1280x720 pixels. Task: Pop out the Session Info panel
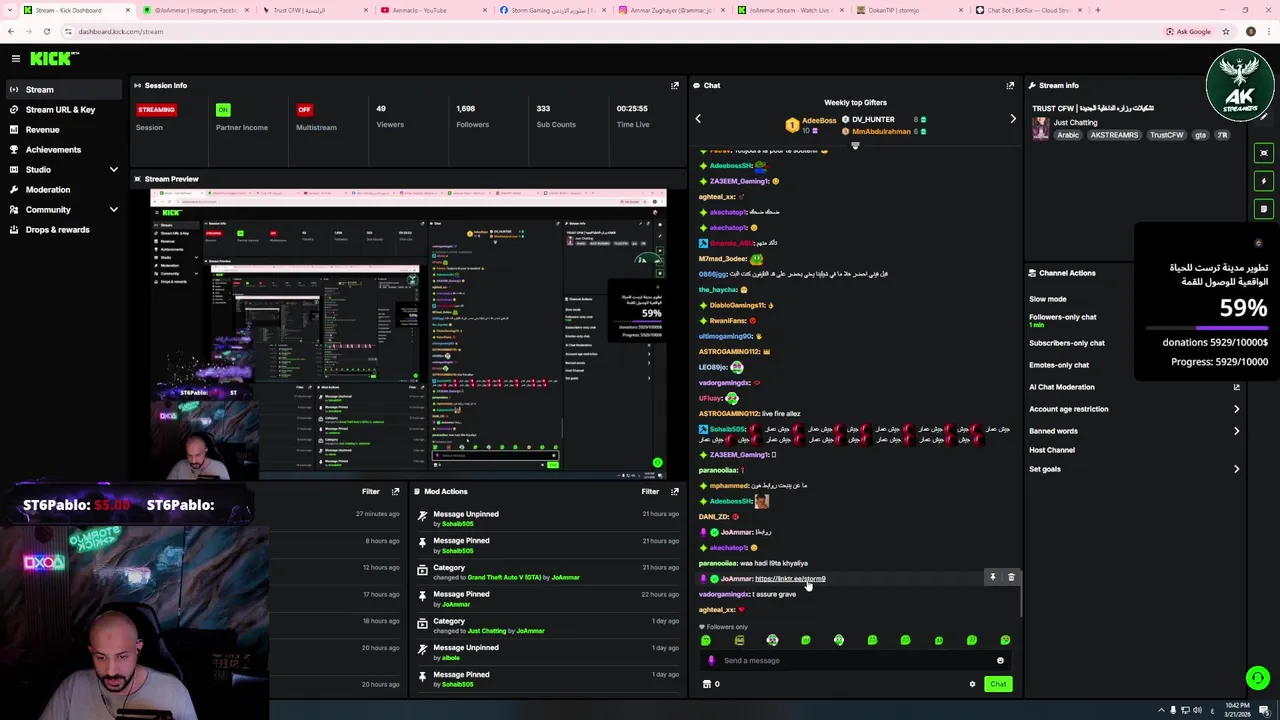675,86
